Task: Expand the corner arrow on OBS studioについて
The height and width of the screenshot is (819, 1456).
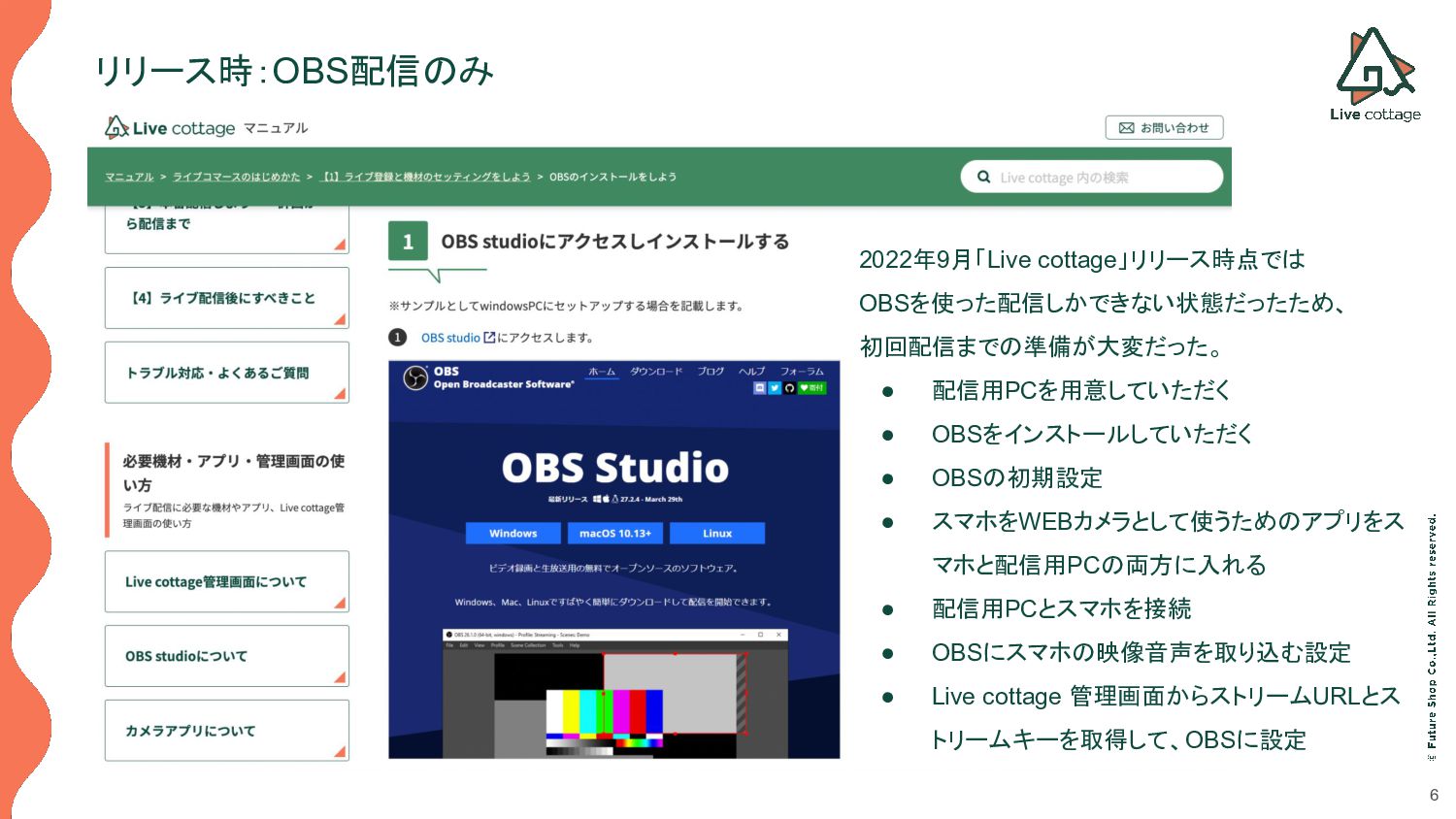Action: pos(340,677)
